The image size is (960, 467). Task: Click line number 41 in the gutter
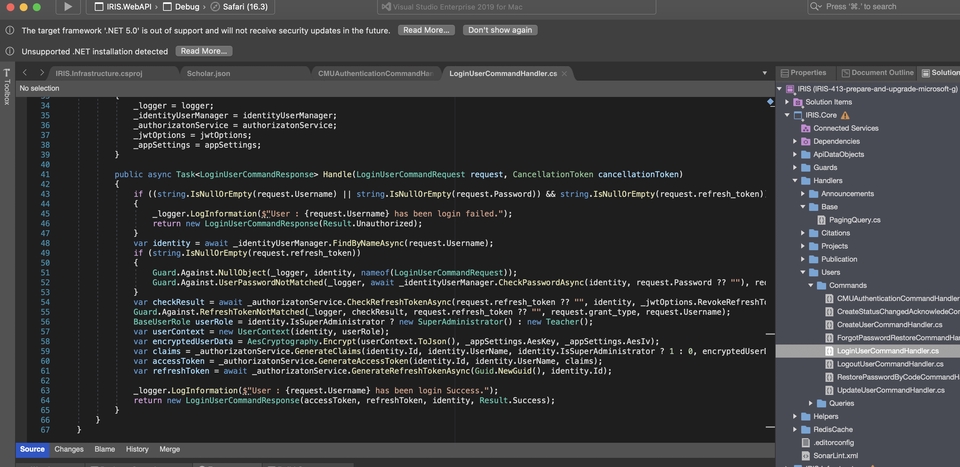44,174
